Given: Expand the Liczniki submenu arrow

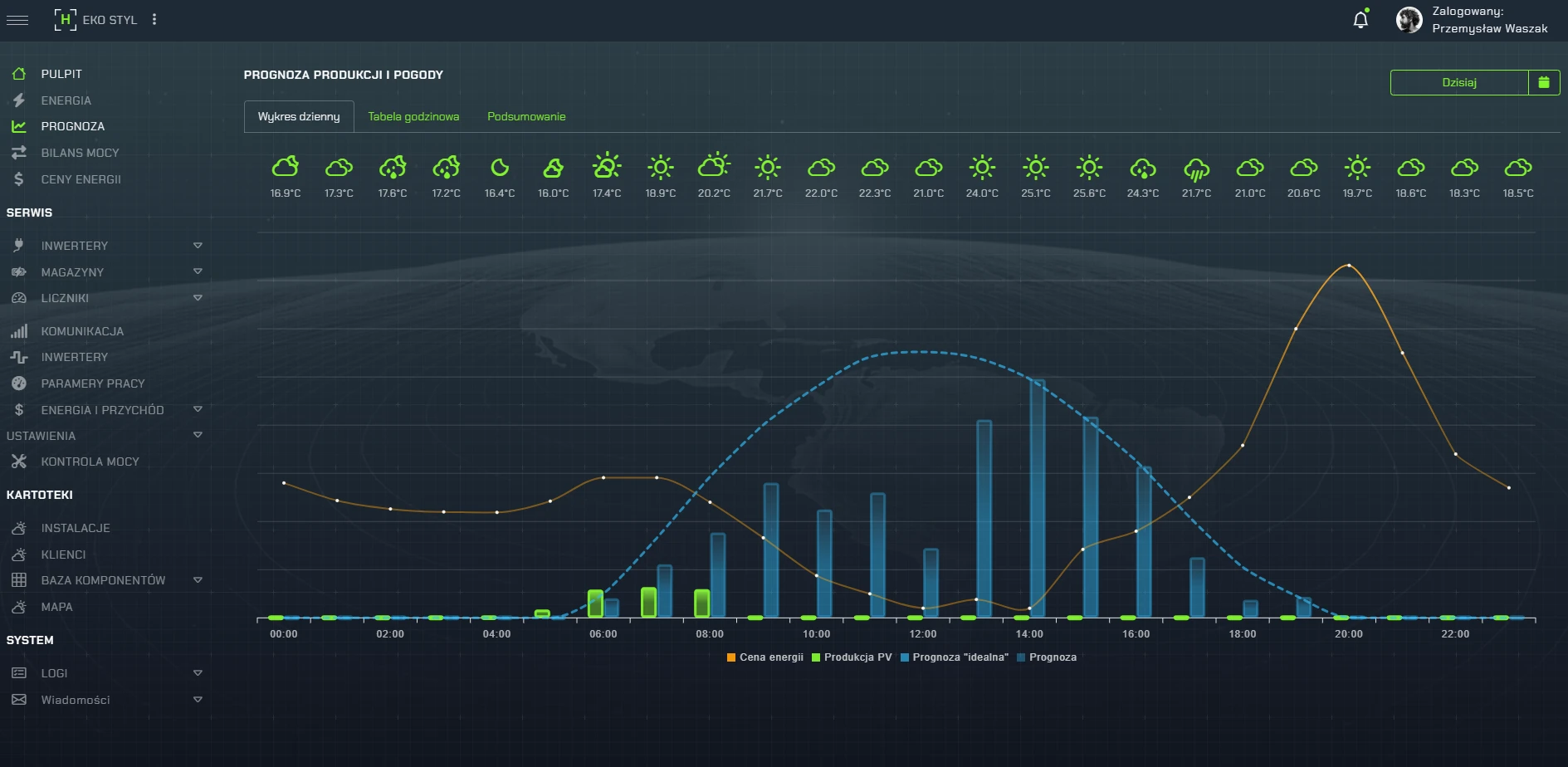Looking at the screenshot, I should [x=198, y=298].
